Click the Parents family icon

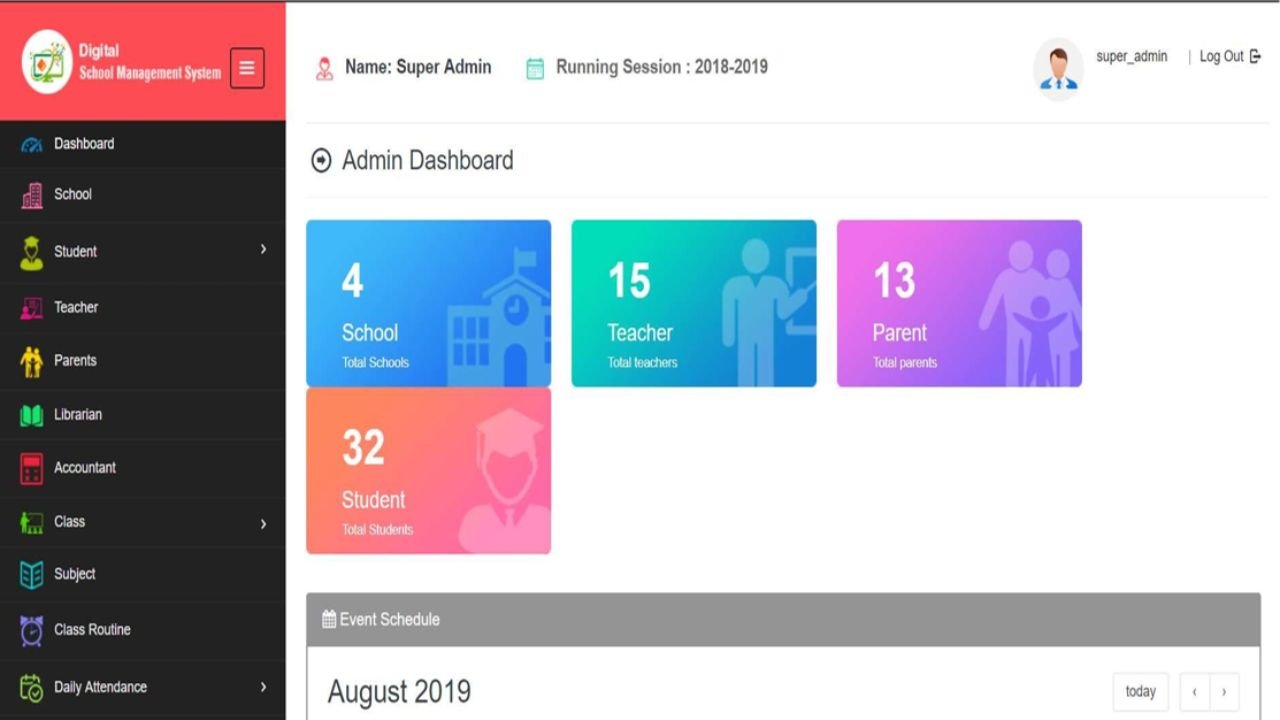coord(31,361)
